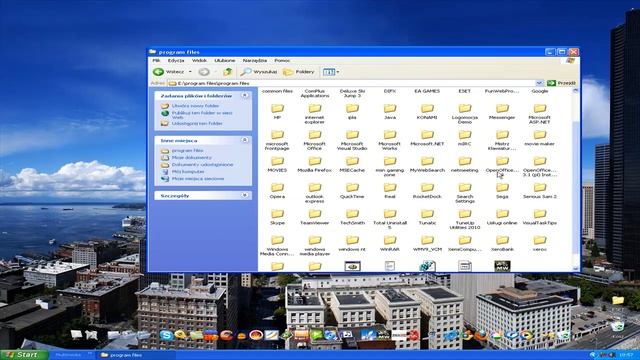Click the Recycle Bin desktop icon
Viewport: 640px width, 360px height.
click(617, 327)
